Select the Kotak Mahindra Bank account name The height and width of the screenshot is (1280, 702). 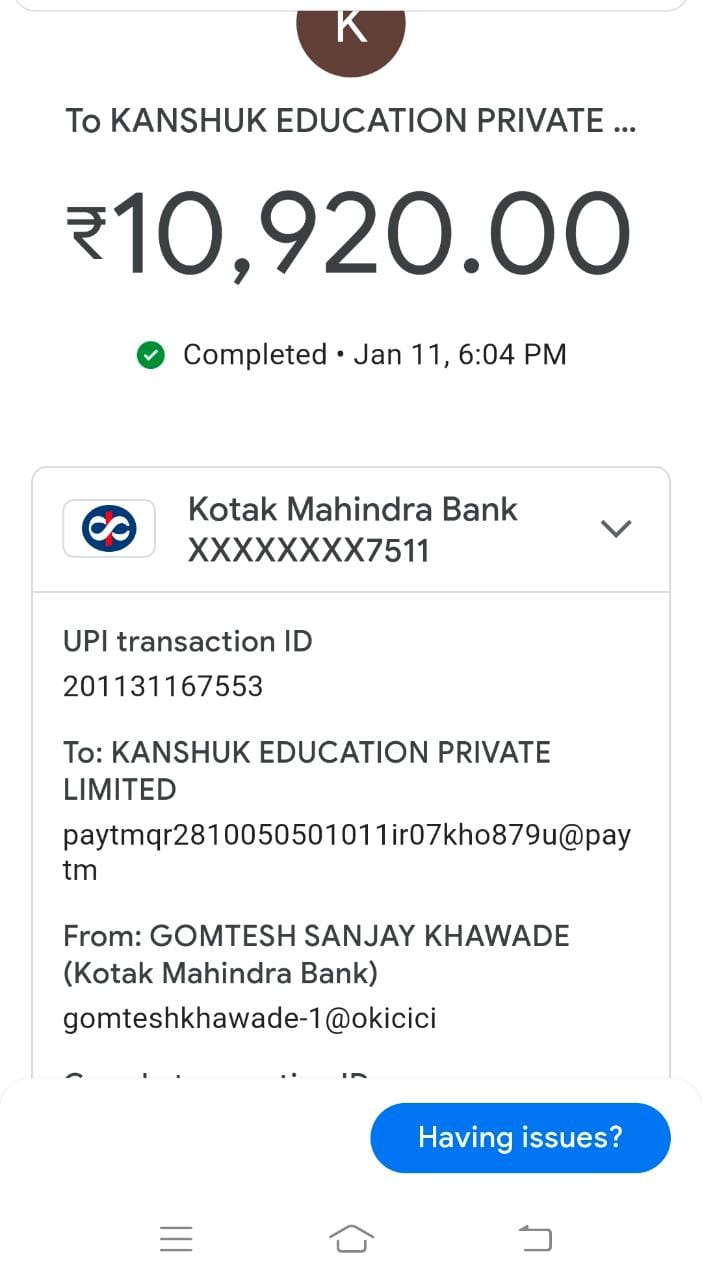coord(352,509)
